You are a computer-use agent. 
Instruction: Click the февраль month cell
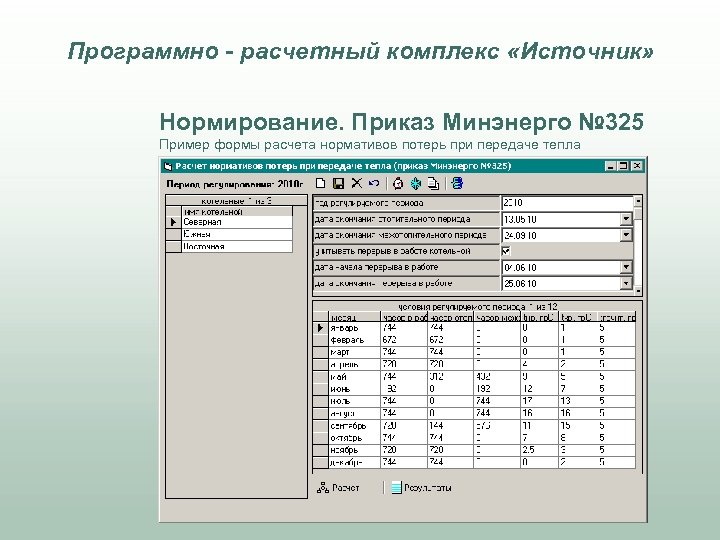[x=354, y=340]
